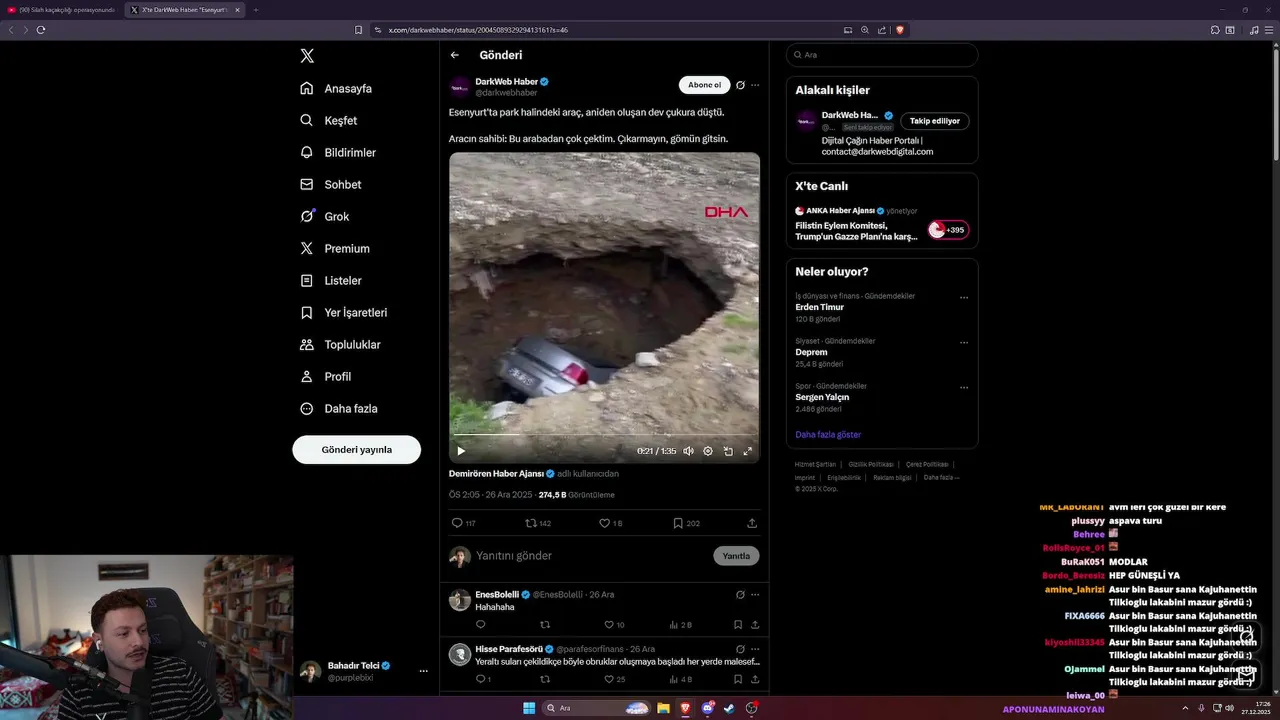Viewport: 1280px width, 720px height.
Task: Click the Yanıtını gönder reply field
Action: (590, 556)
